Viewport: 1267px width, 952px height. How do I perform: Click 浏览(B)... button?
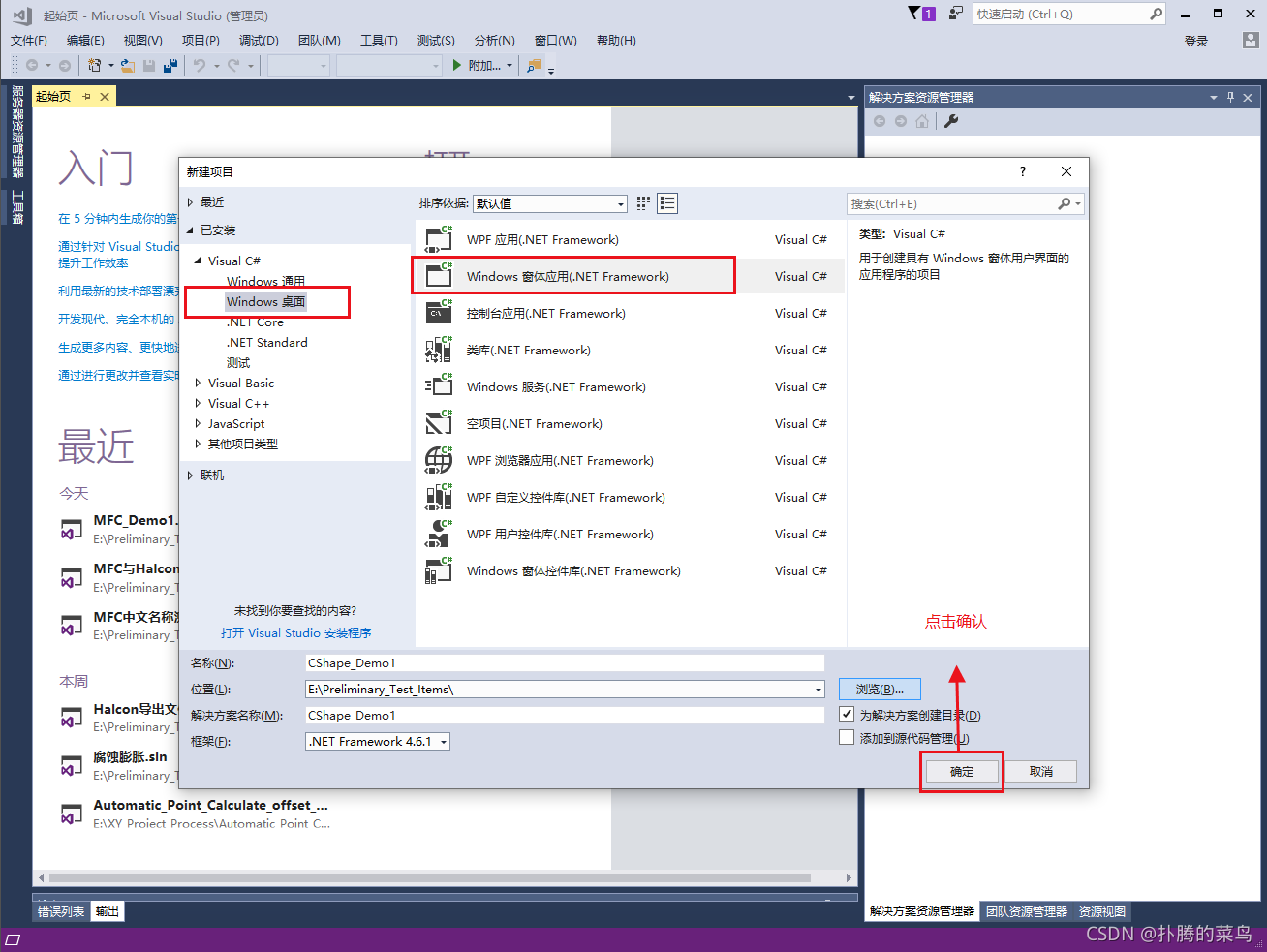880,690
